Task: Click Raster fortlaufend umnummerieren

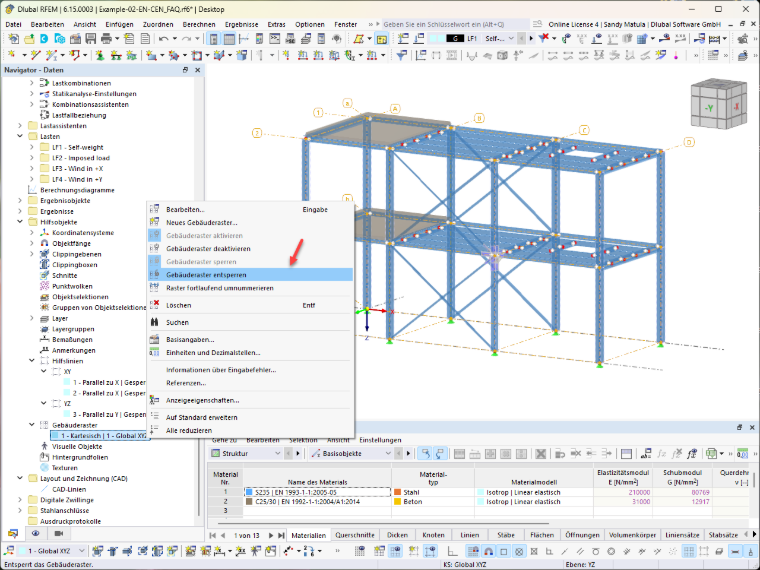Action: click(x=250, y=288)
